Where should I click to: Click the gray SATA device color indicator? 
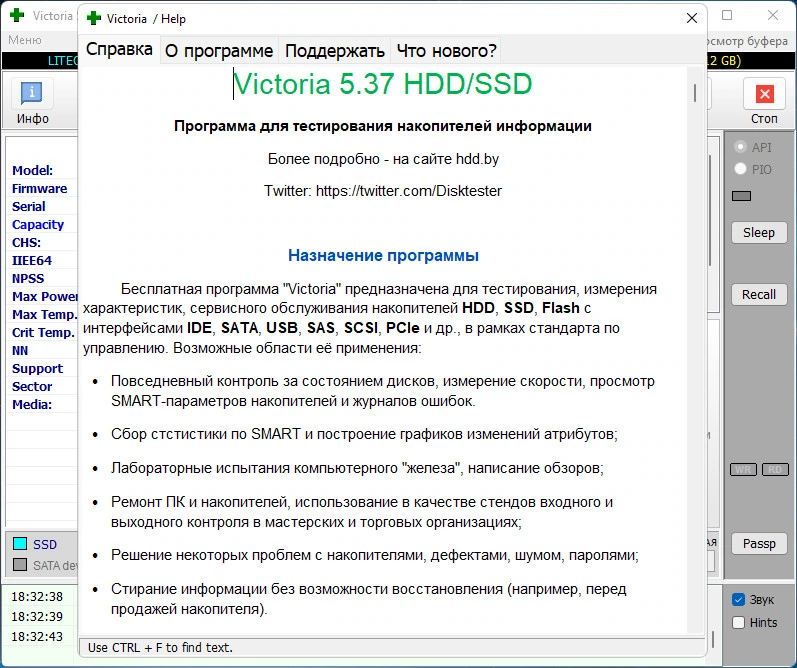[x=20, y=564]
